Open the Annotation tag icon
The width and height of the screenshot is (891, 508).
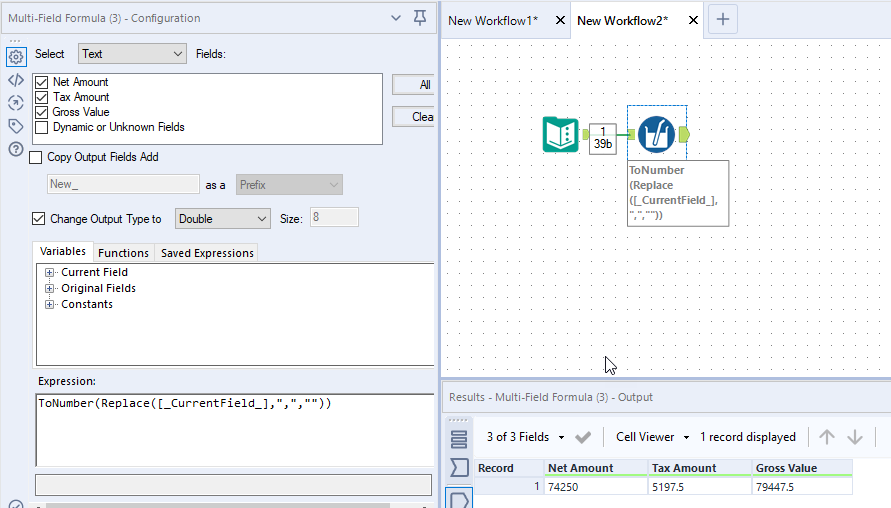(16, 126)
